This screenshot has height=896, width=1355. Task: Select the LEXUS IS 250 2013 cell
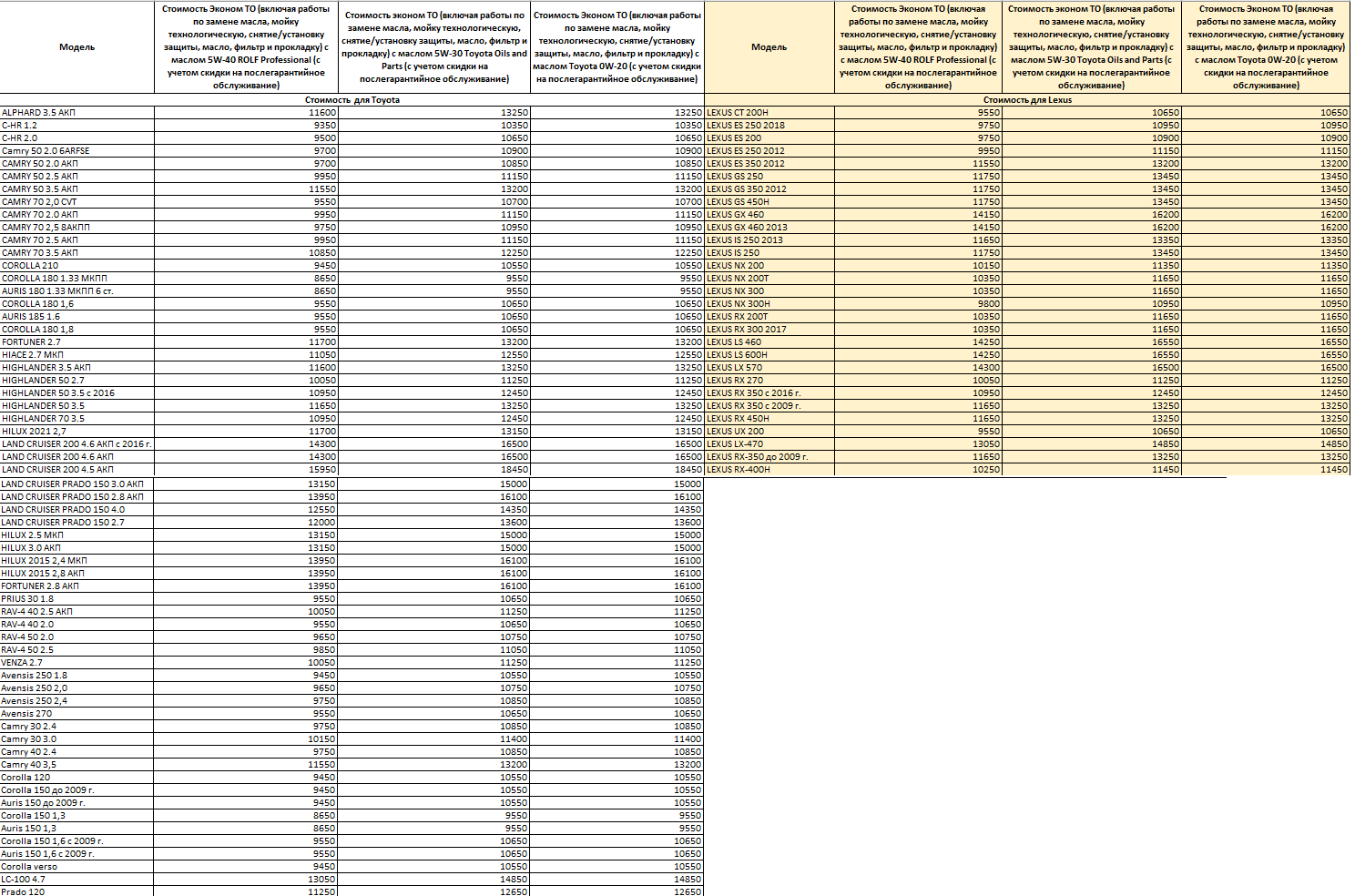click(769, 240)
